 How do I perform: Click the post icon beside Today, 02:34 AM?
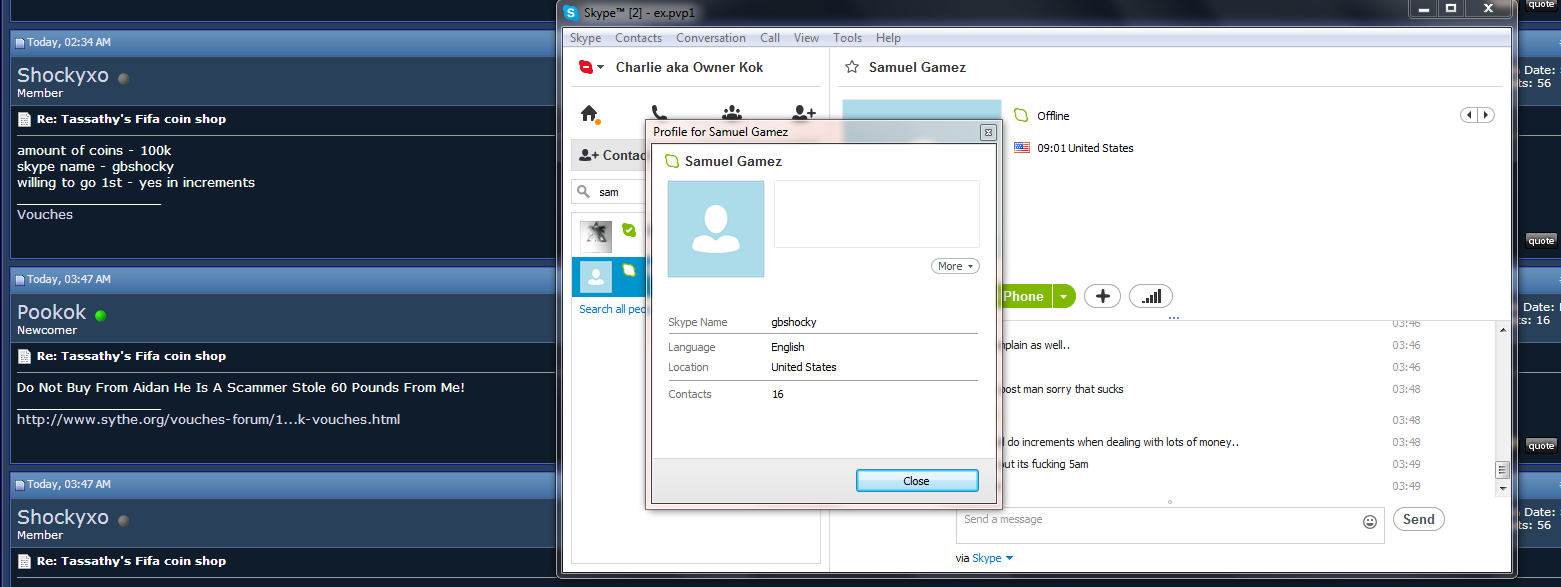20,43
